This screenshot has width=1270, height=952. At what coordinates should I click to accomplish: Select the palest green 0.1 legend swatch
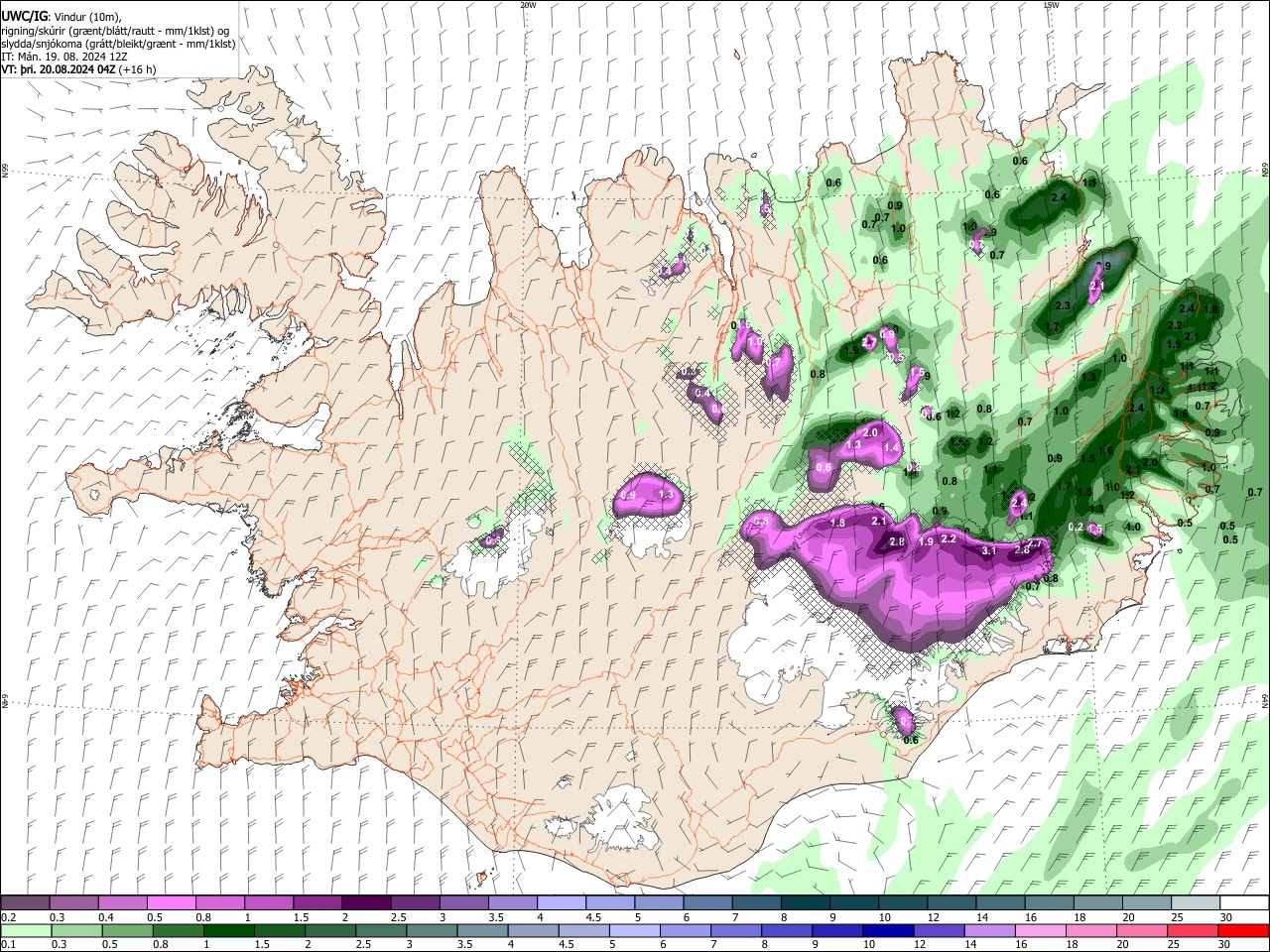26,930
